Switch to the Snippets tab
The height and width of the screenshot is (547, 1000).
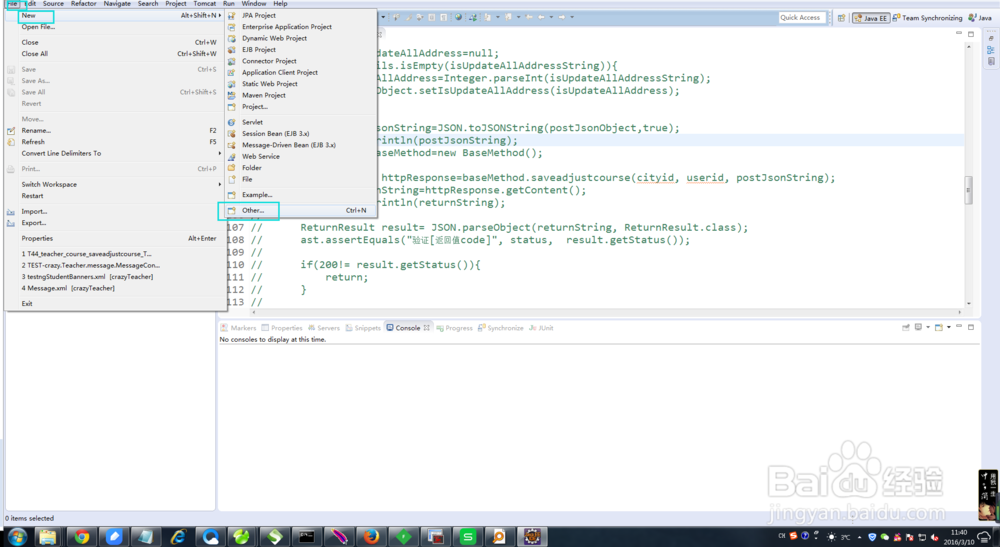[x=363, y=328]
